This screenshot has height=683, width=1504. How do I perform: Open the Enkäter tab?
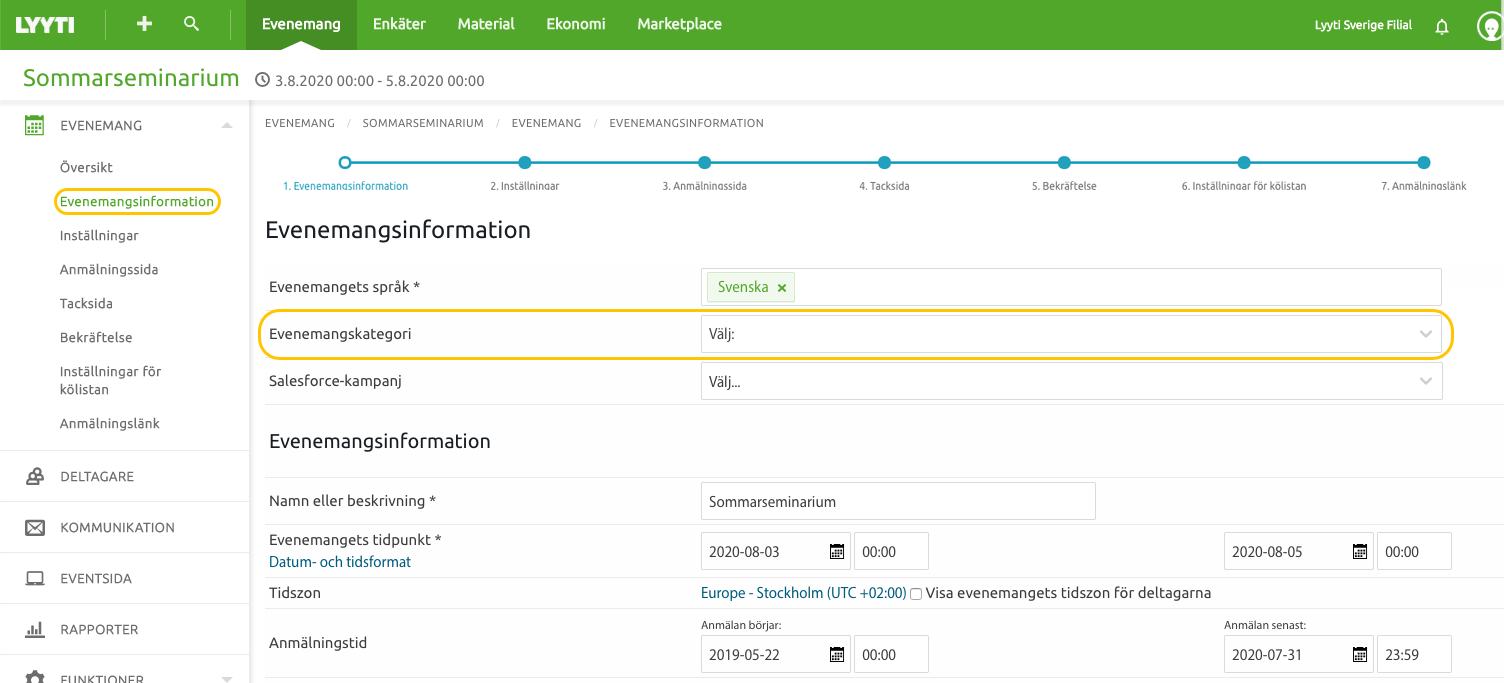point(399,24)
